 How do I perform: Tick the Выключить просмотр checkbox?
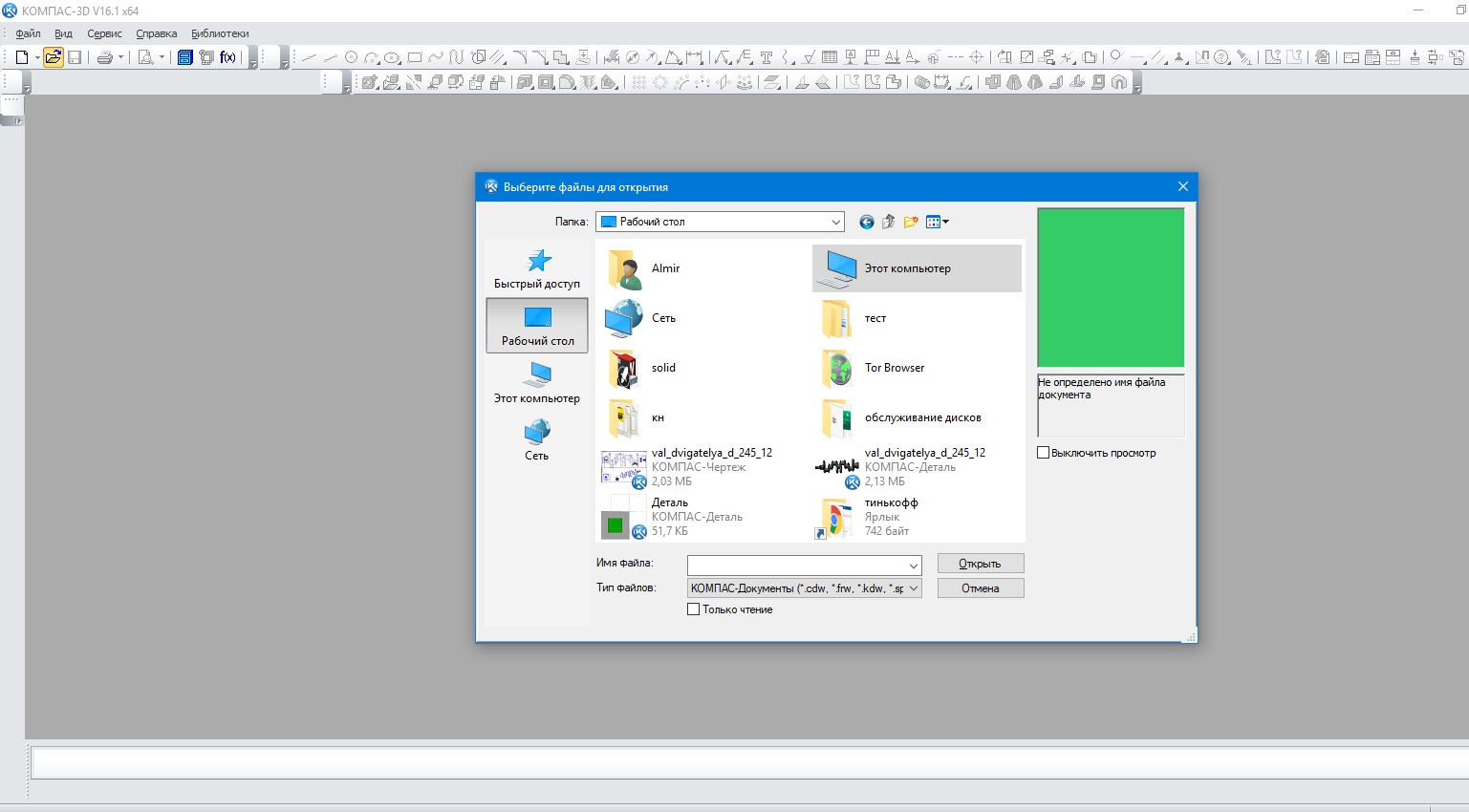tap(1044, 453)
